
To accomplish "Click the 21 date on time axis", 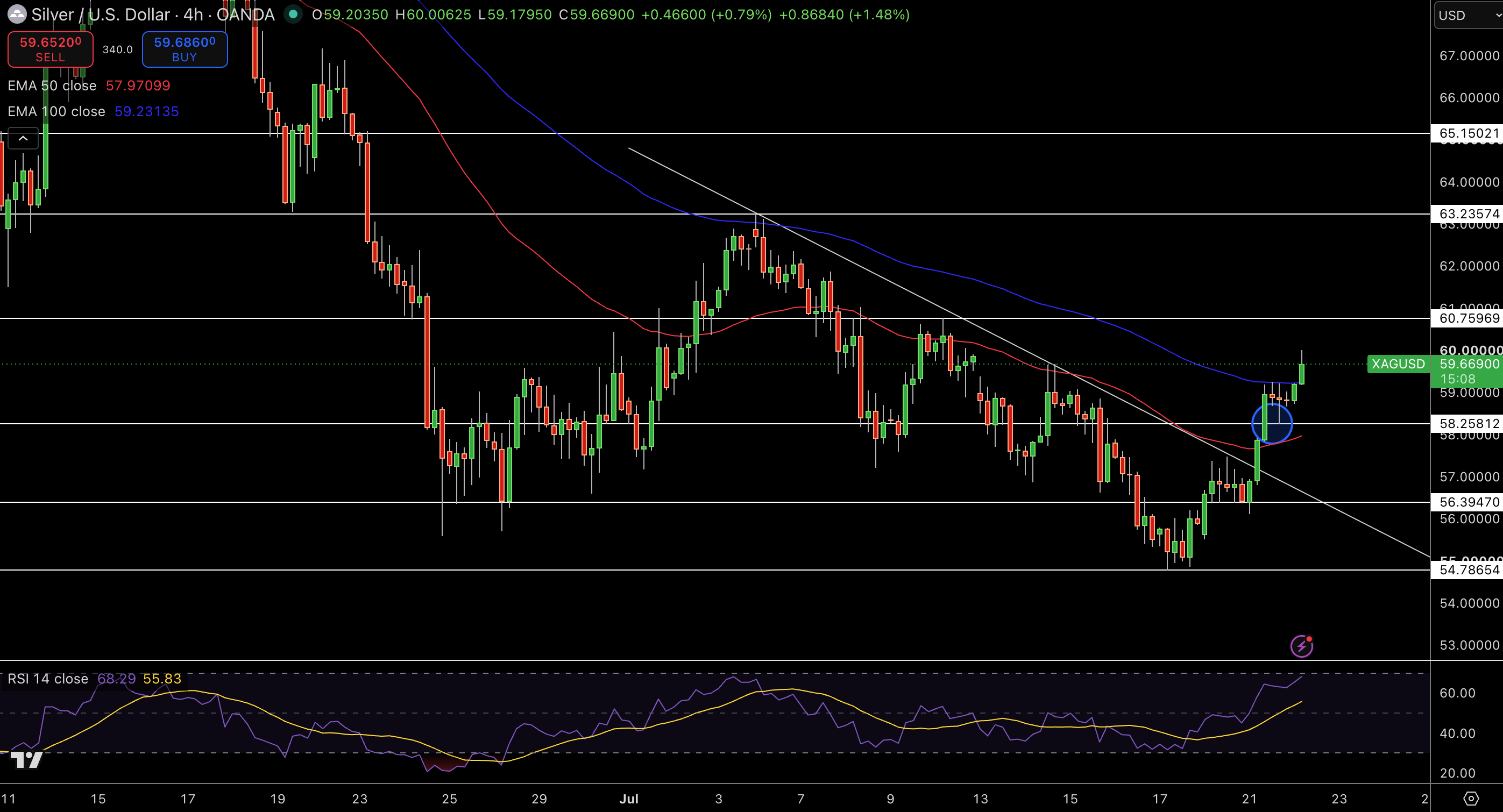I will point(1249,799).
